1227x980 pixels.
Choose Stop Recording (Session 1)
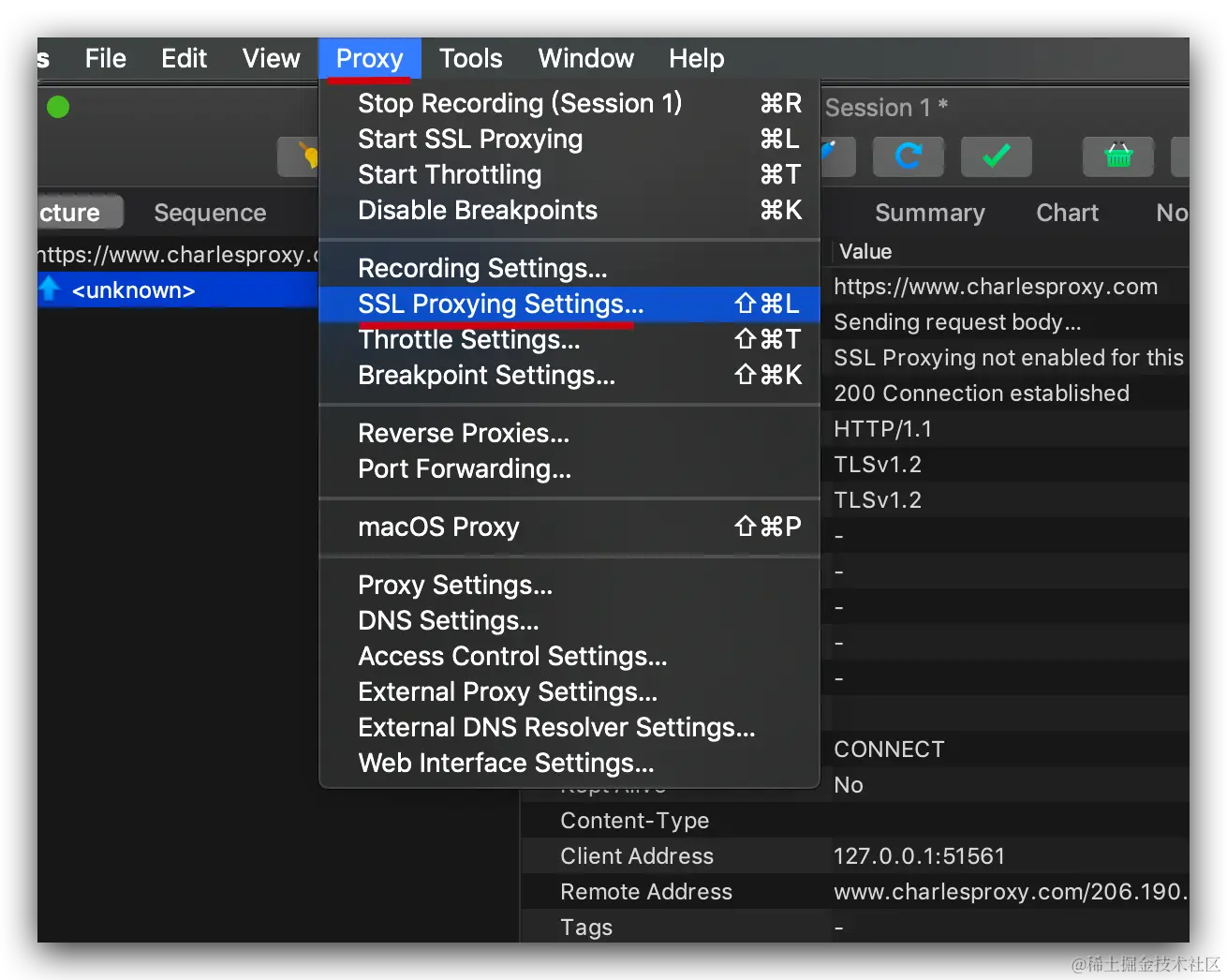click(x=569, y=103)
